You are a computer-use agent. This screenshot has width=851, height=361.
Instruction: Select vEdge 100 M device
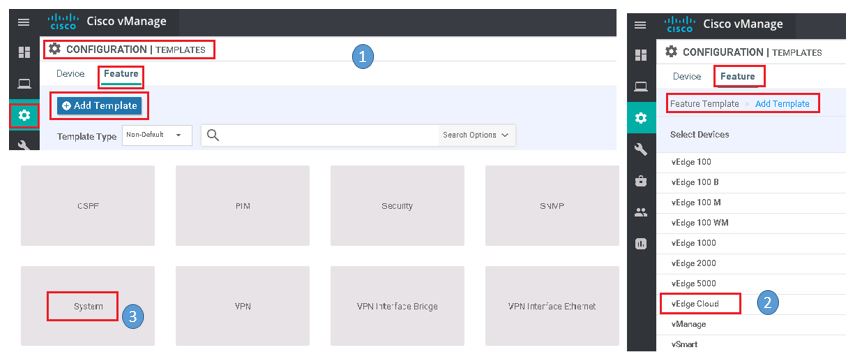tap(752, 202)
